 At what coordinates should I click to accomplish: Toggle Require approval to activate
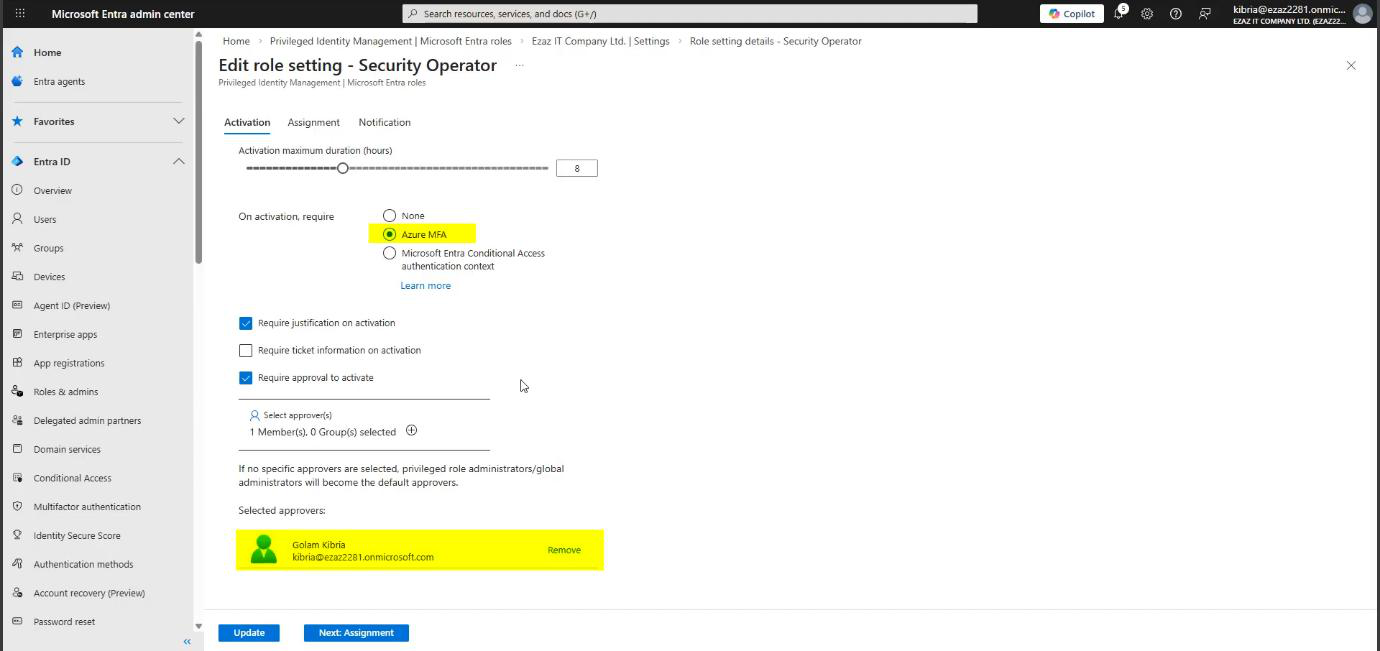(245, 378)
